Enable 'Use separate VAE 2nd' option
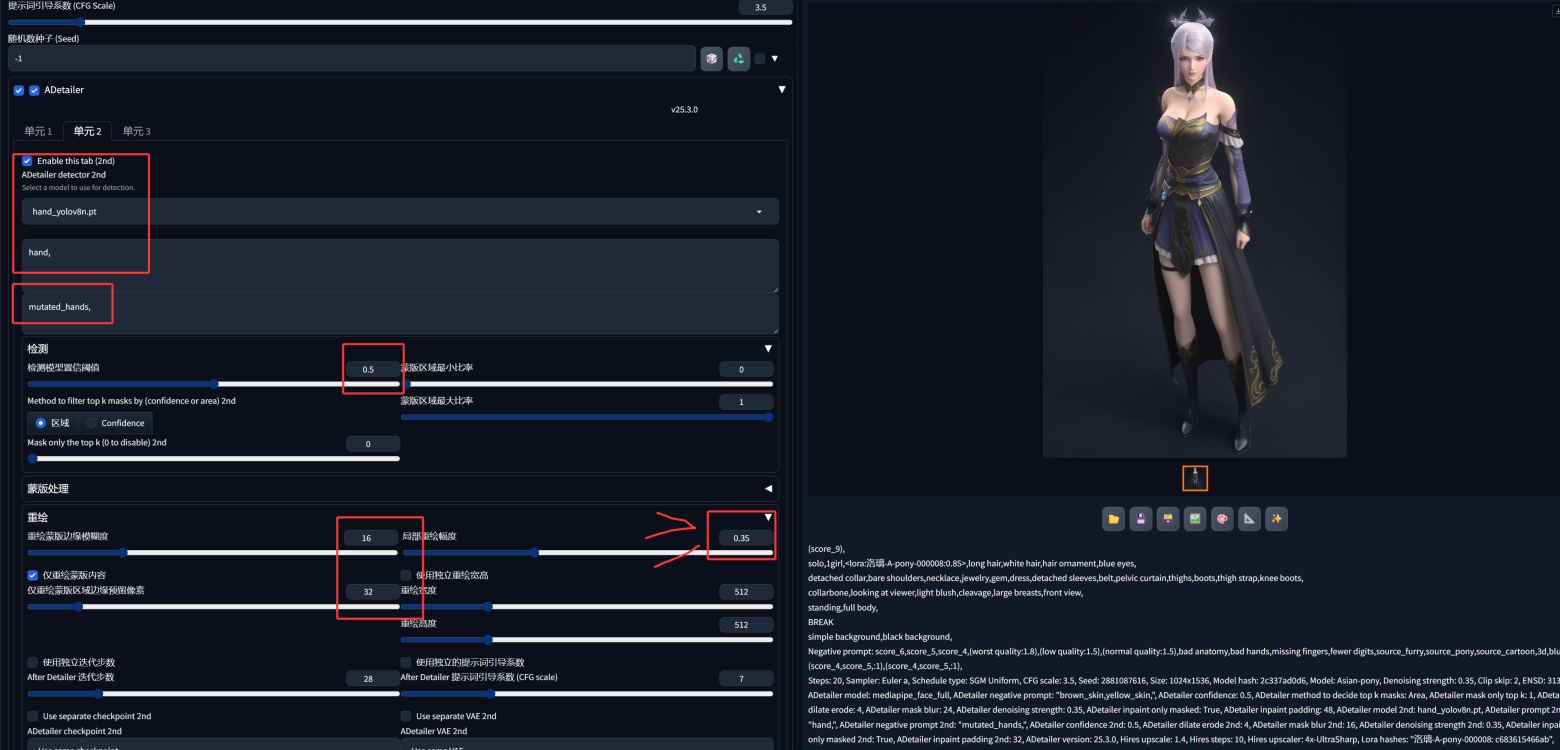The width and height of the screenshot is (1560, 750). [406, 716]
